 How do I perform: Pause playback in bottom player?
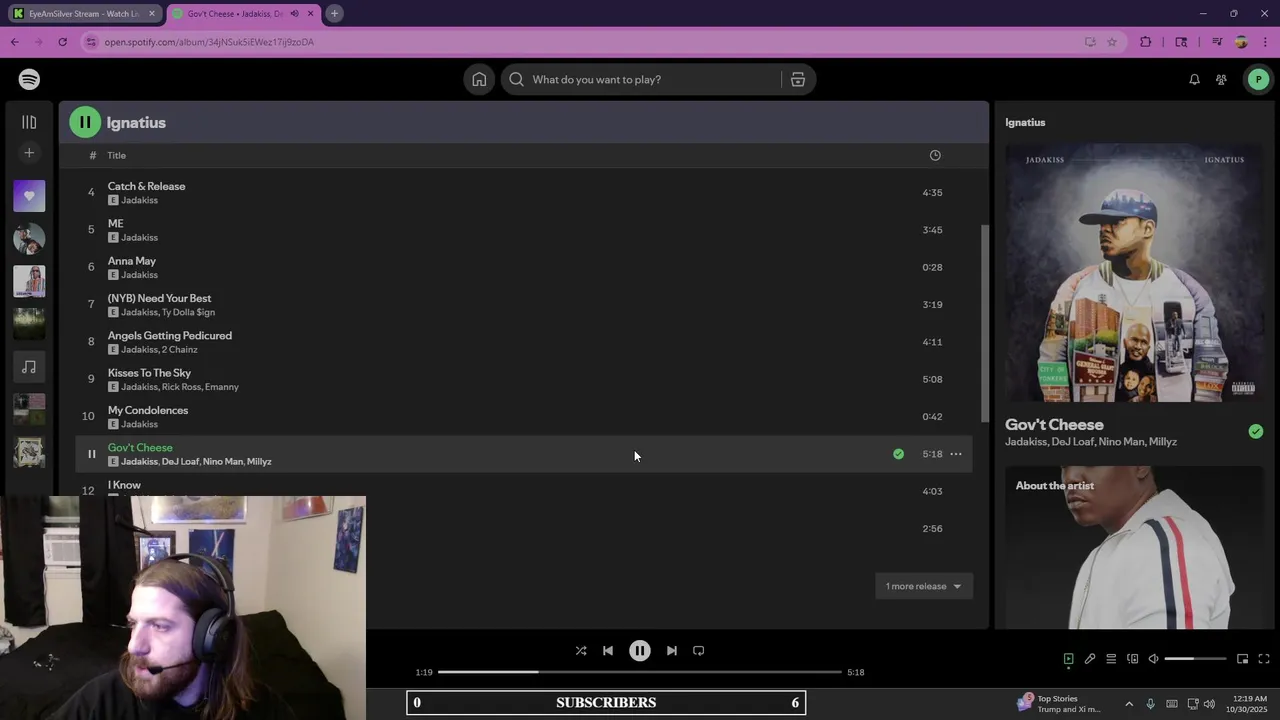[x=640, y=650]
